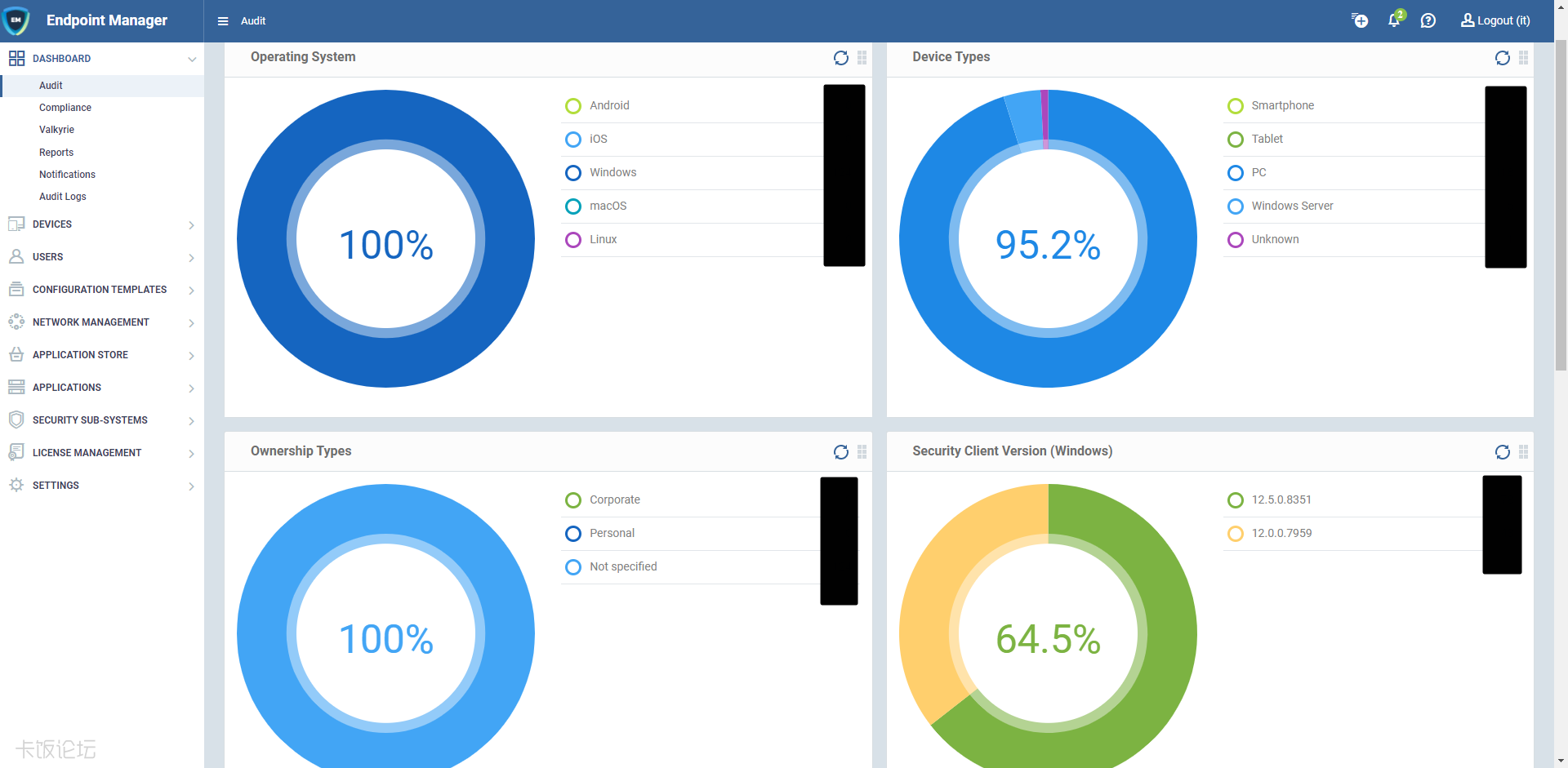
Task: Click the Not specified legend entry
Action: coord(623,567)
